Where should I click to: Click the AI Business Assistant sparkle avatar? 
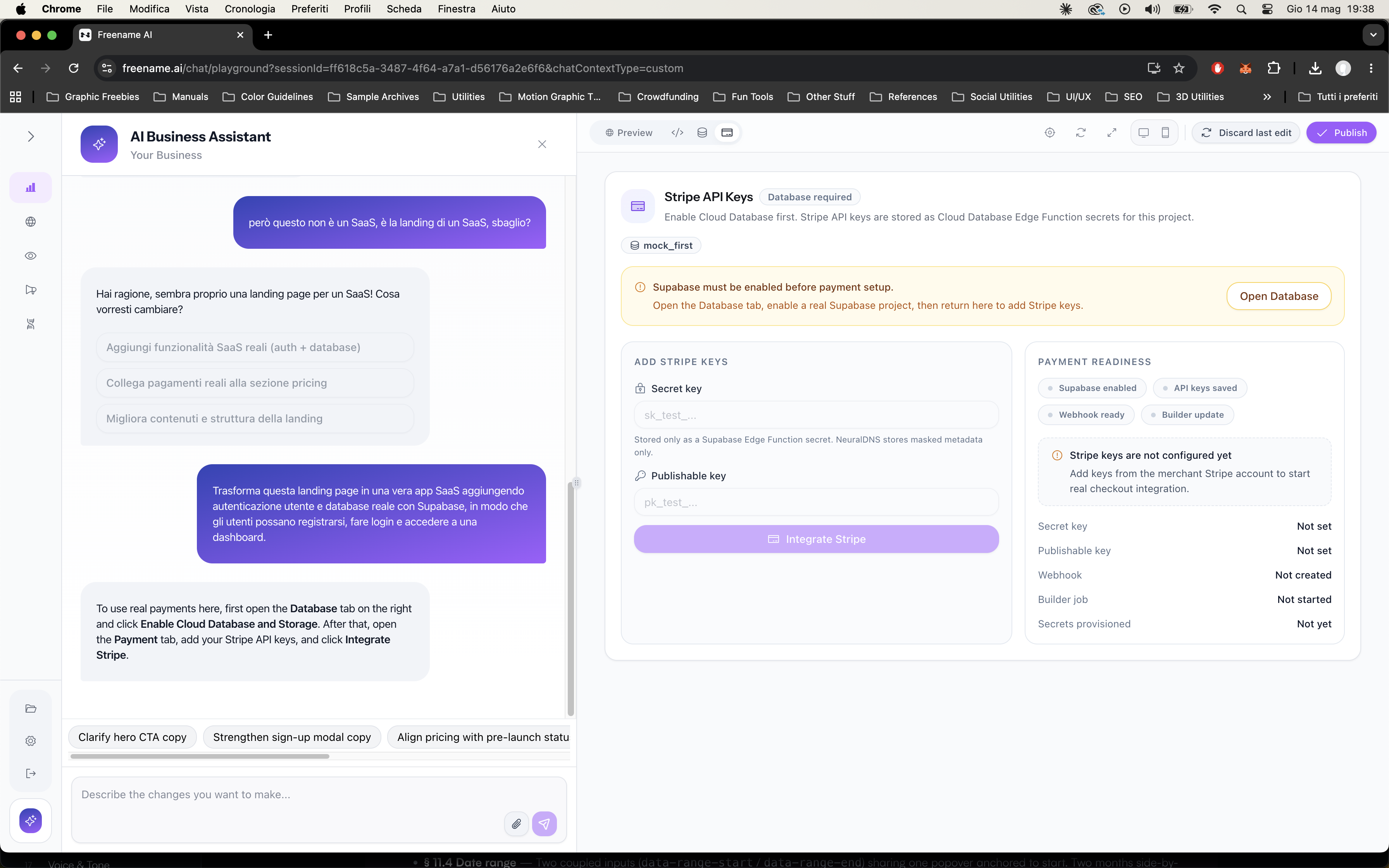tap(99, 144)
